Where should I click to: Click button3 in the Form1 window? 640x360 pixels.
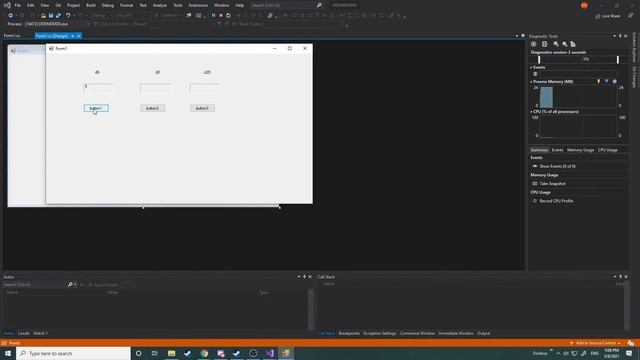(202, 108)
